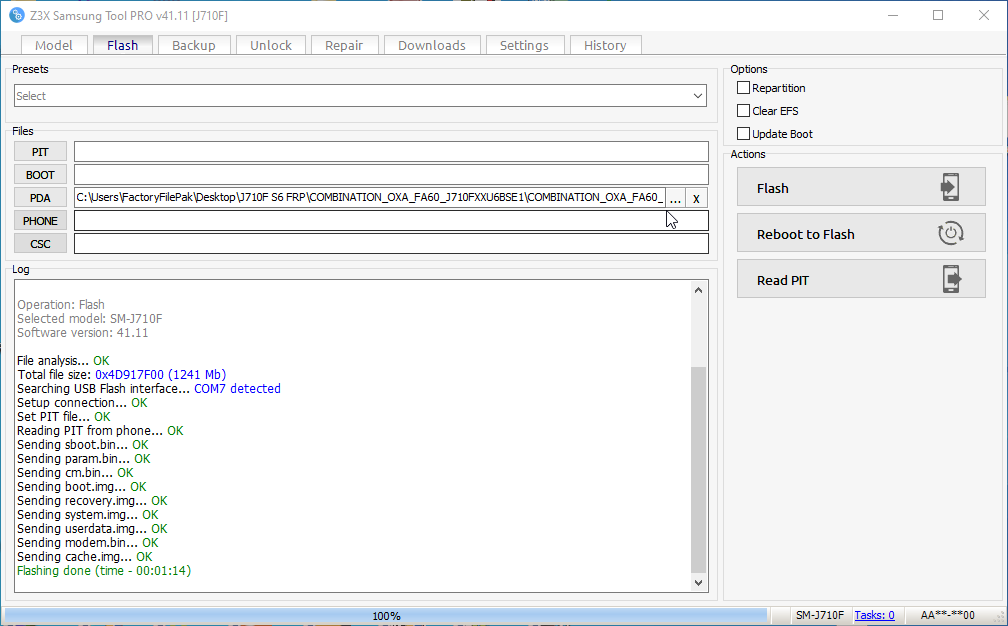Click the log scrollbar down arrow
1008x626 pixels.
698,582
